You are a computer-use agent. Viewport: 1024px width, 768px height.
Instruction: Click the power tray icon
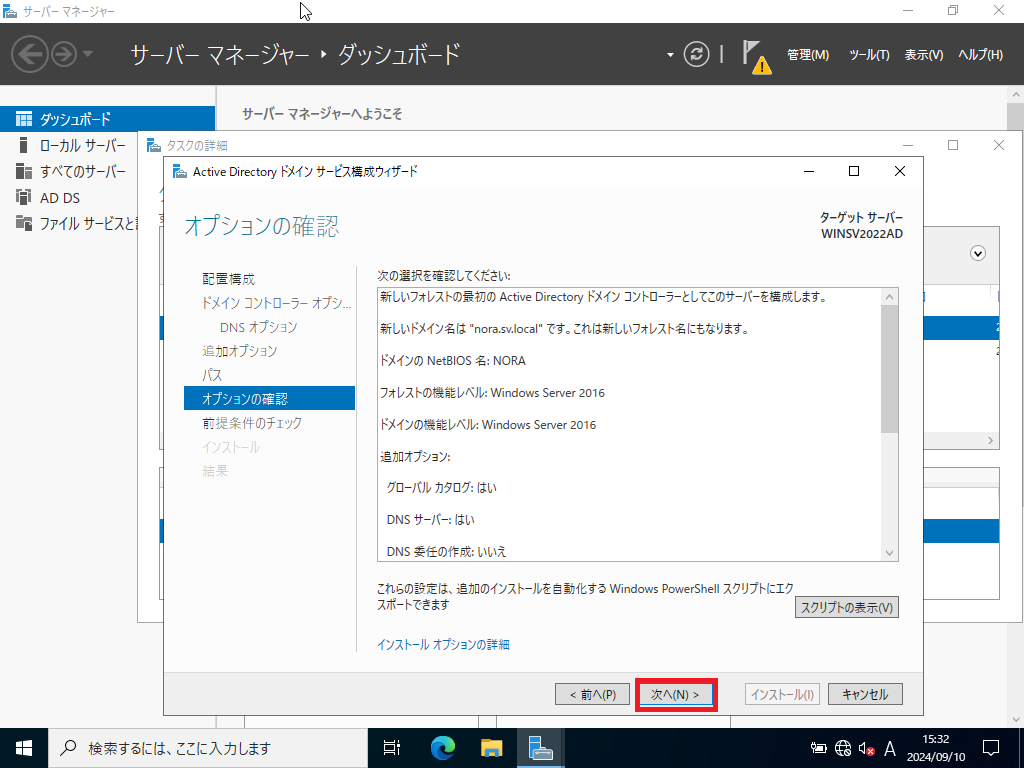[818, 748]
